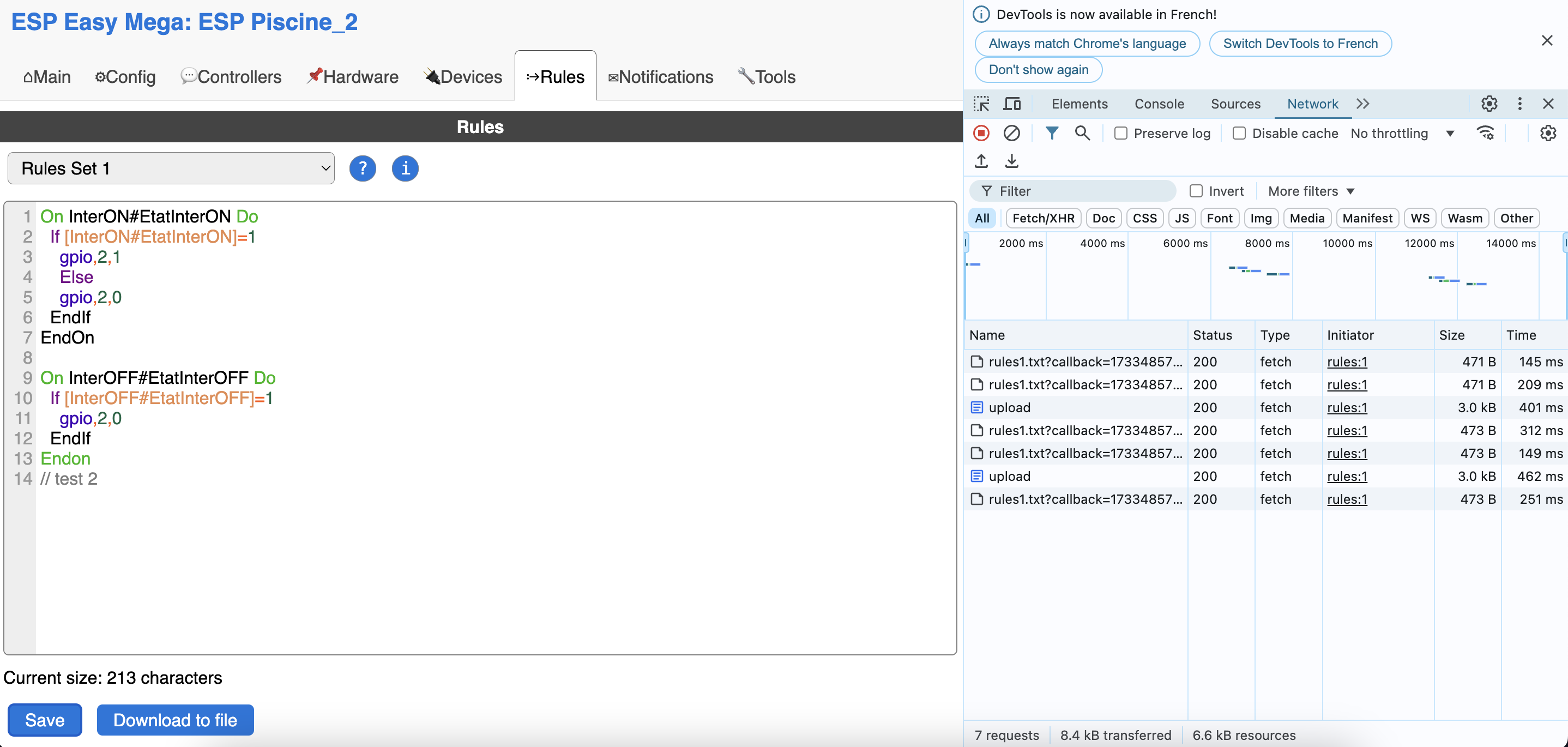Toggle the device toolbar icon

tap(1012, 104)
